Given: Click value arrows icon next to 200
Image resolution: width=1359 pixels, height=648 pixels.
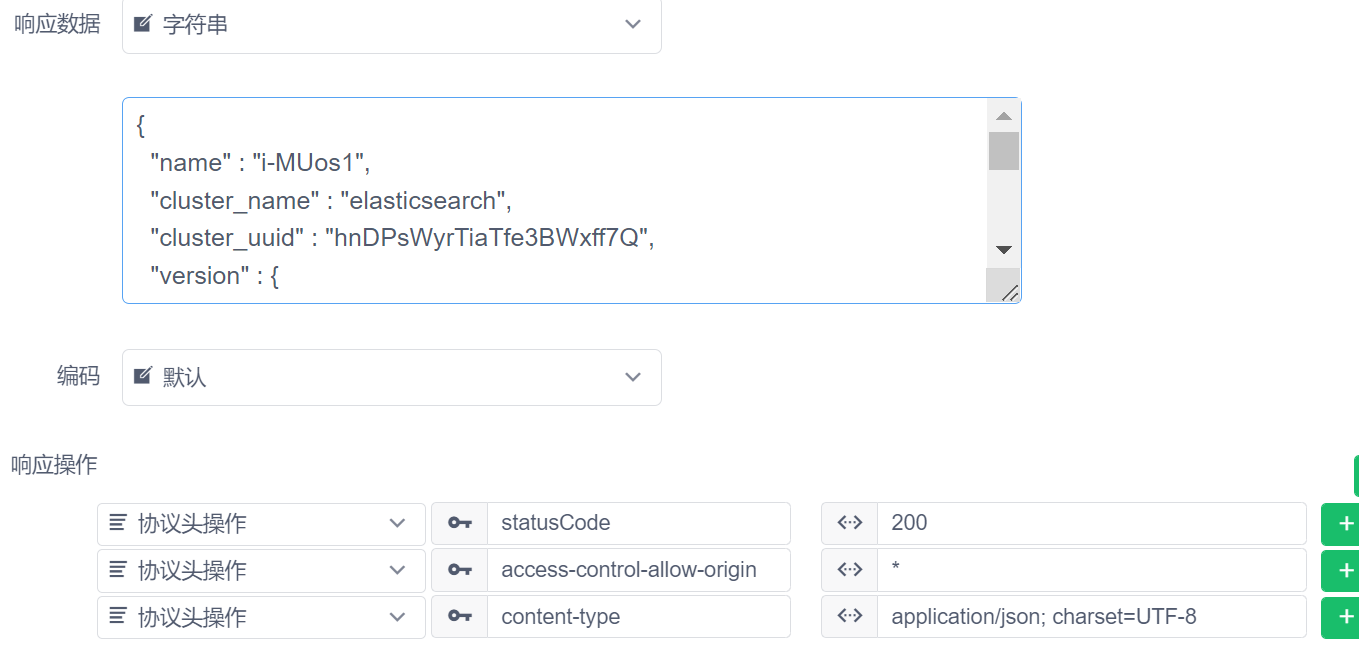Looking at the screenshot, I should tap(849, 523).
